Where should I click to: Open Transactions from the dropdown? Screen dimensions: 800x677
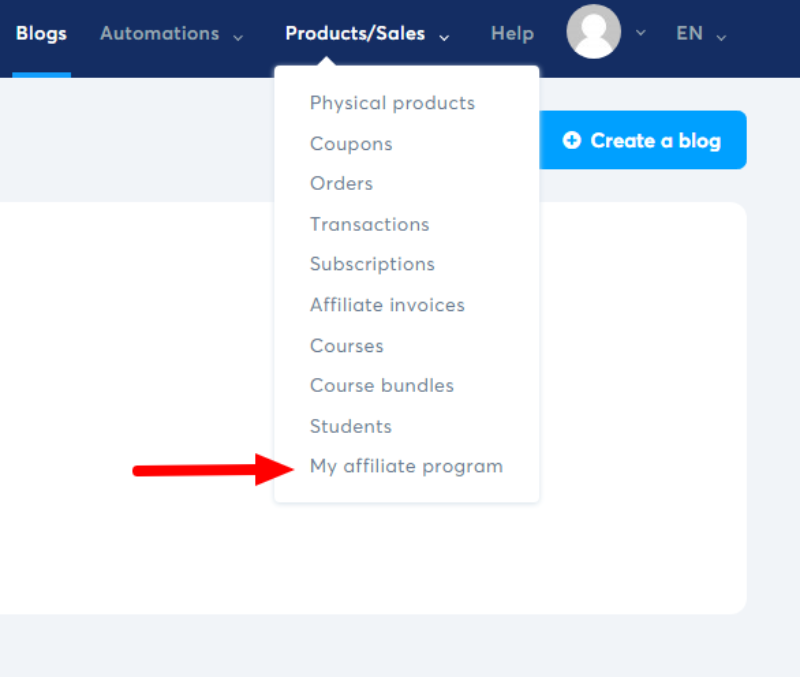[x=369, y=225]
